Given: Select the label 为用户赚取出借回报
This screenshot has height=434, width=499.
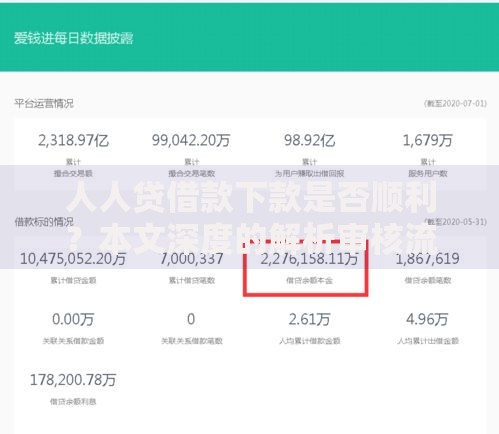Looking at the screenshot, I should 310,173.
